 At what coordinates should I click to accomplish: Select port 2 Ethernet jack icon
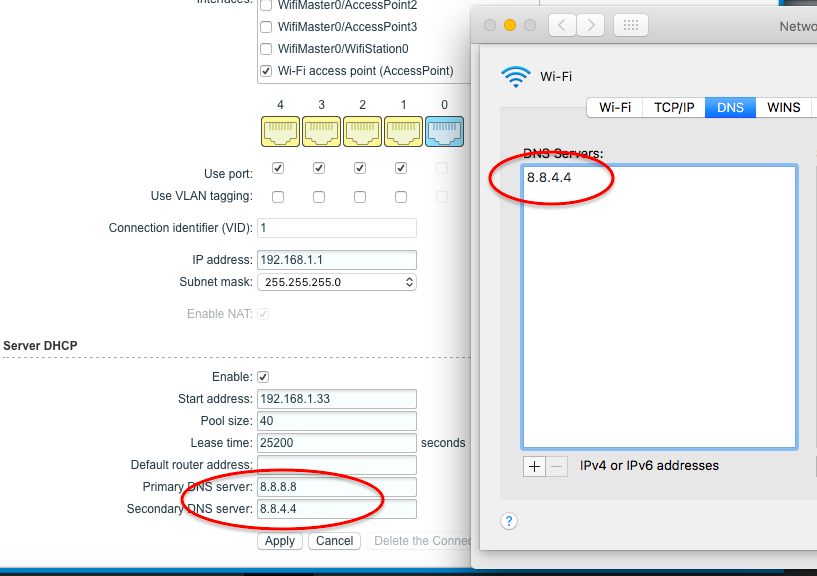[362, 131]
